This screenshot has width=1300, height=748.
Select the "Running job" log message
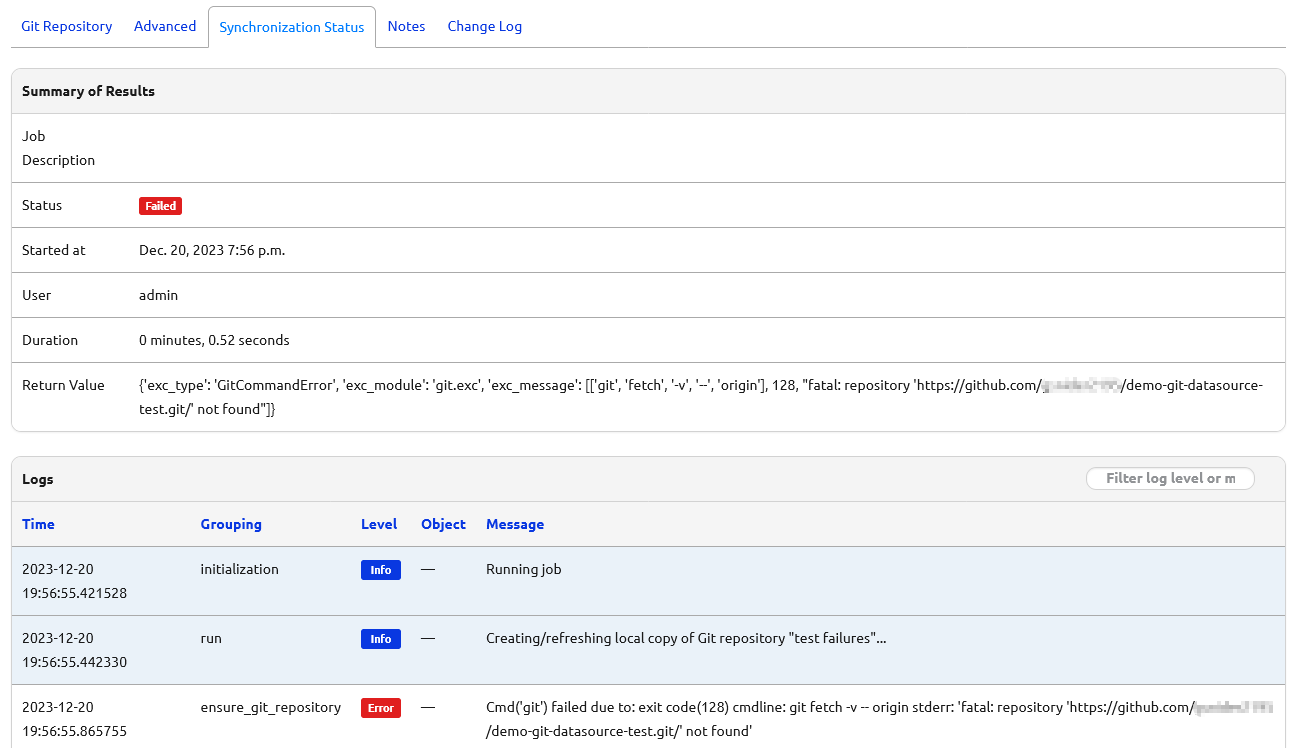(523, 570)
